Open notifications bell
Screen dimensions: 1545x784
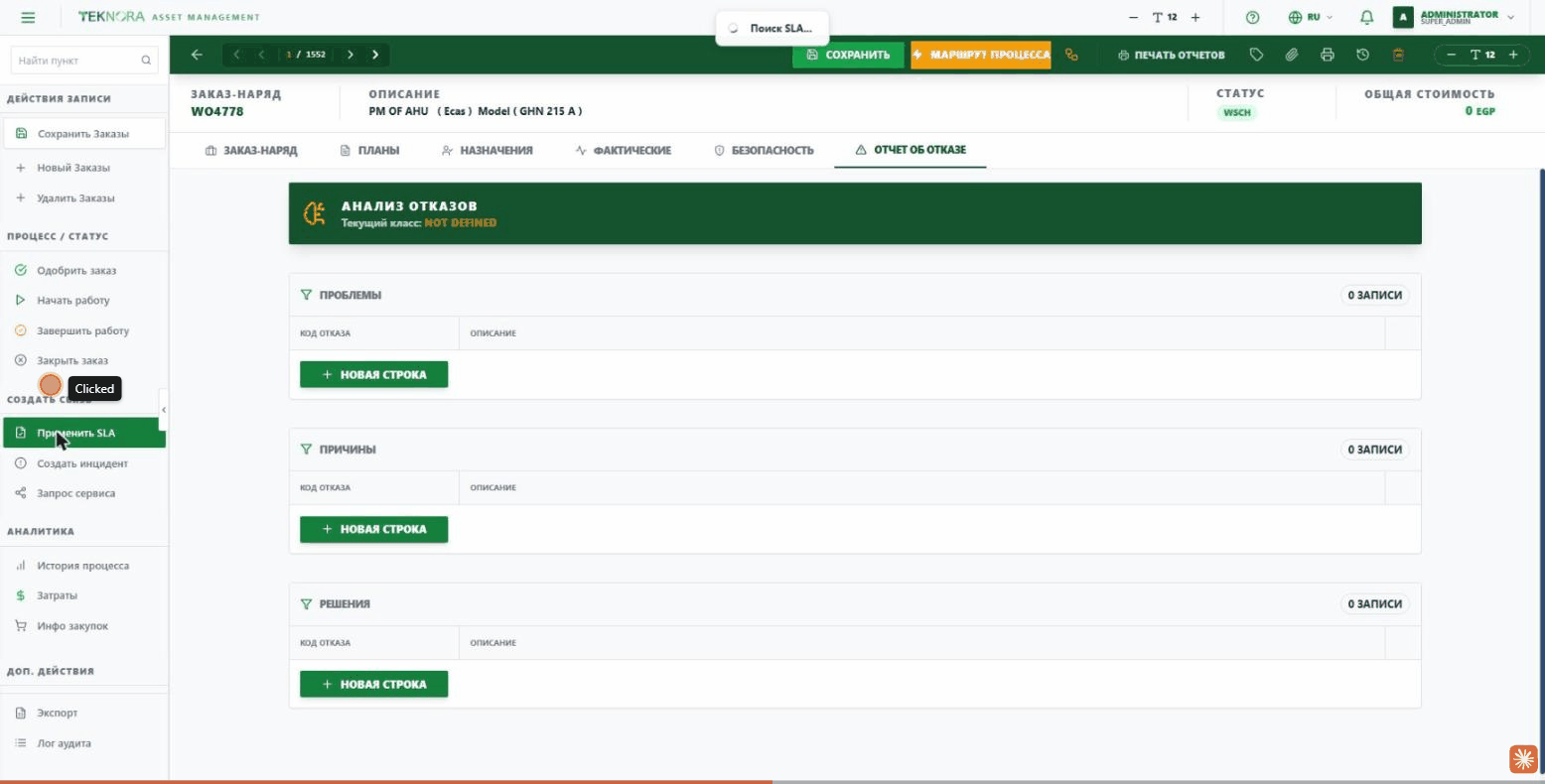tap(1367, 18)
